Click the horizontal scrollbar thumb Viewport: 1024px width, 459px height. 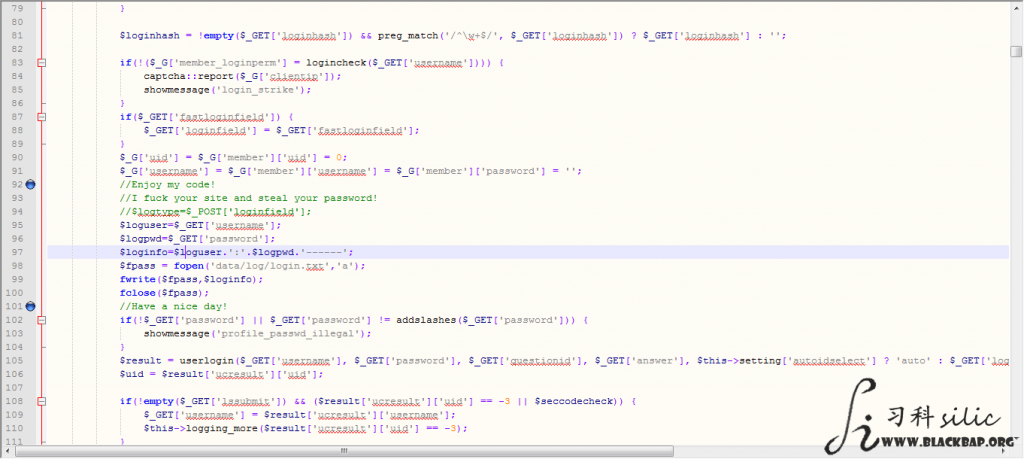coord(344,451)
